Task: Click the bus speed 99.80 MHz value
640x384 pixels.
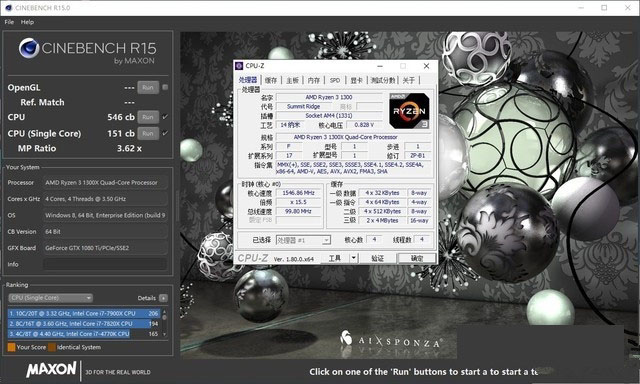Action: [298, 211]
